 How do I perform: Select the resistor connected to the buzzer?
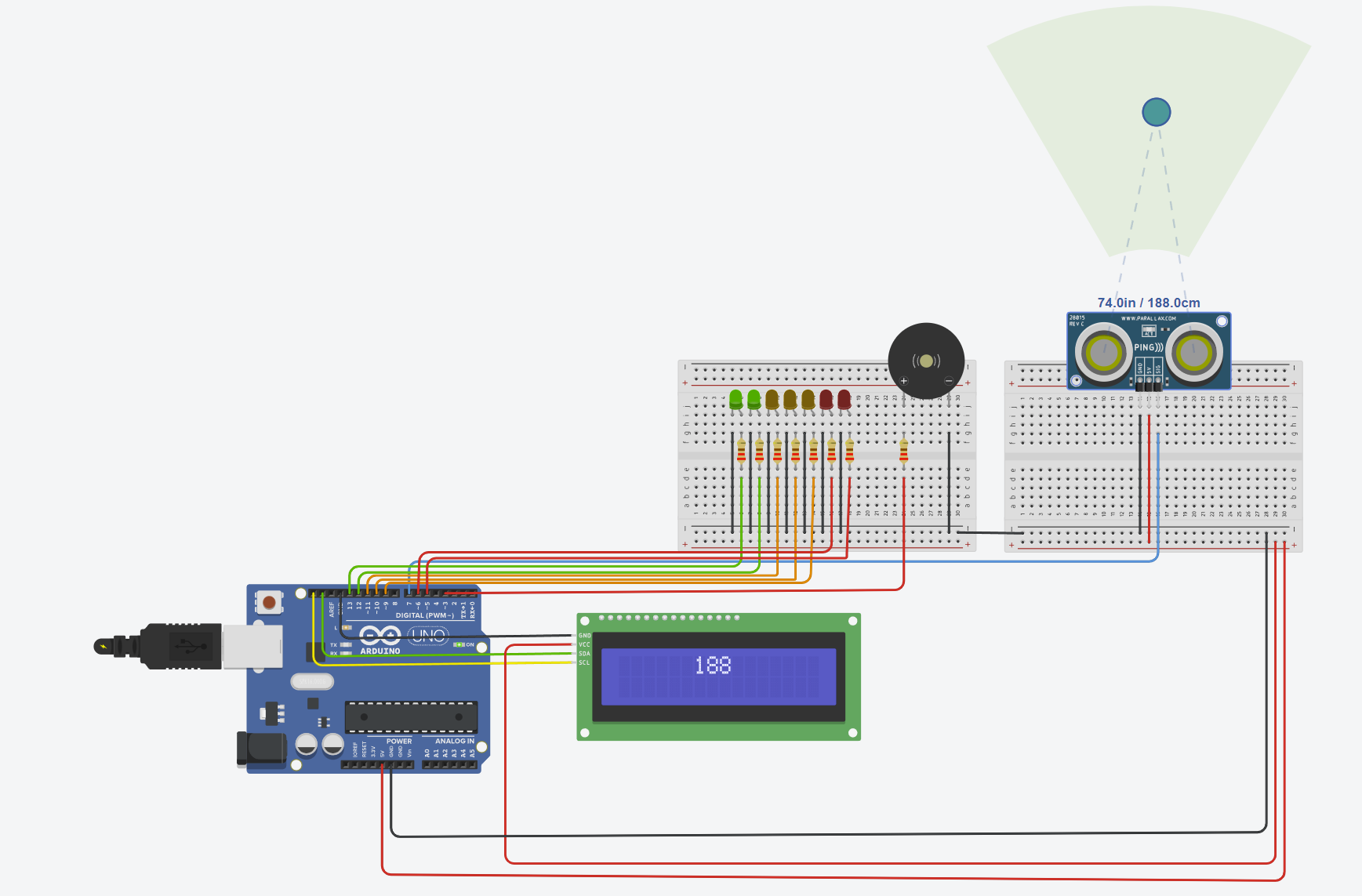[903, 451]
